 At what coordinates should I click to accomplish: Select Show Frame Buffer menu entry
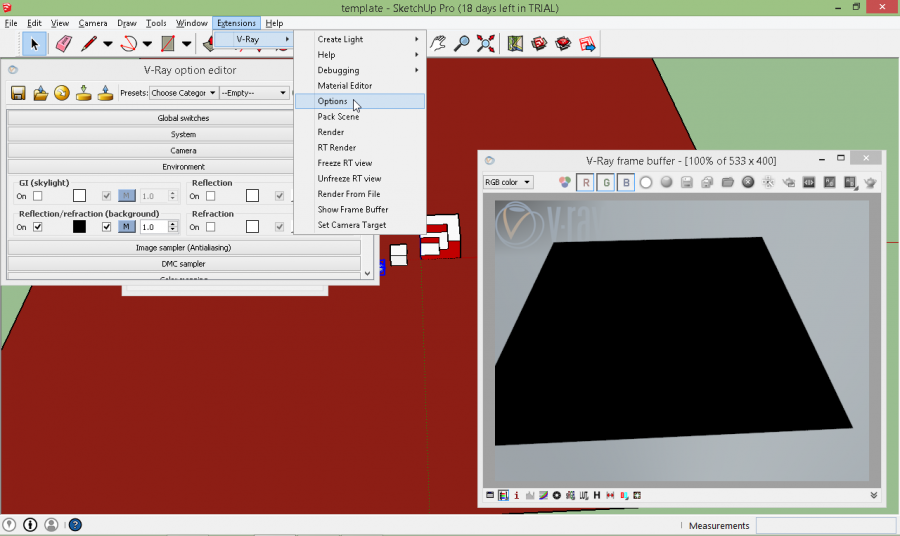coord(352,209)
